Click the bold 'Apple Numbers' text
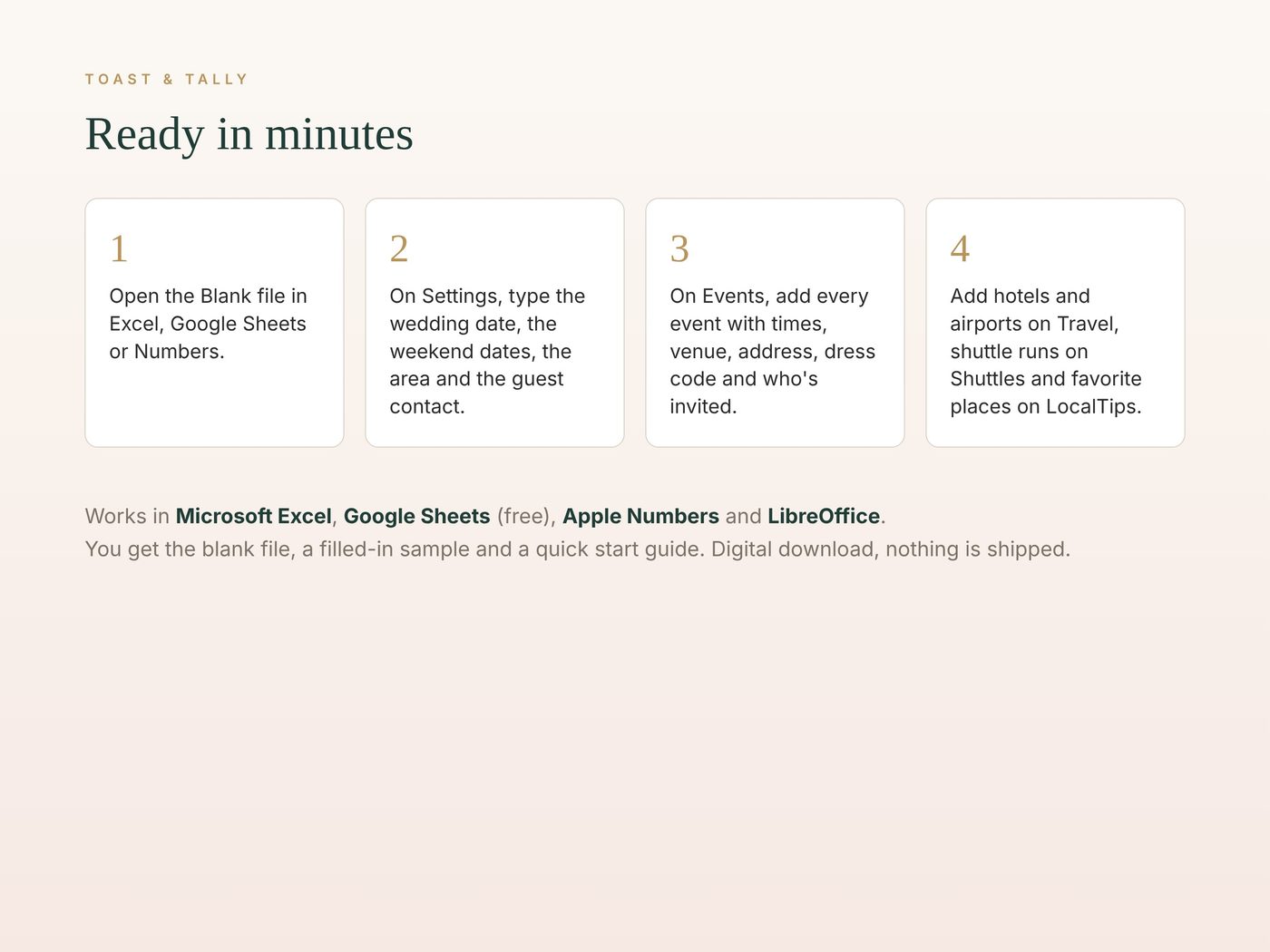 coord(641,516)
